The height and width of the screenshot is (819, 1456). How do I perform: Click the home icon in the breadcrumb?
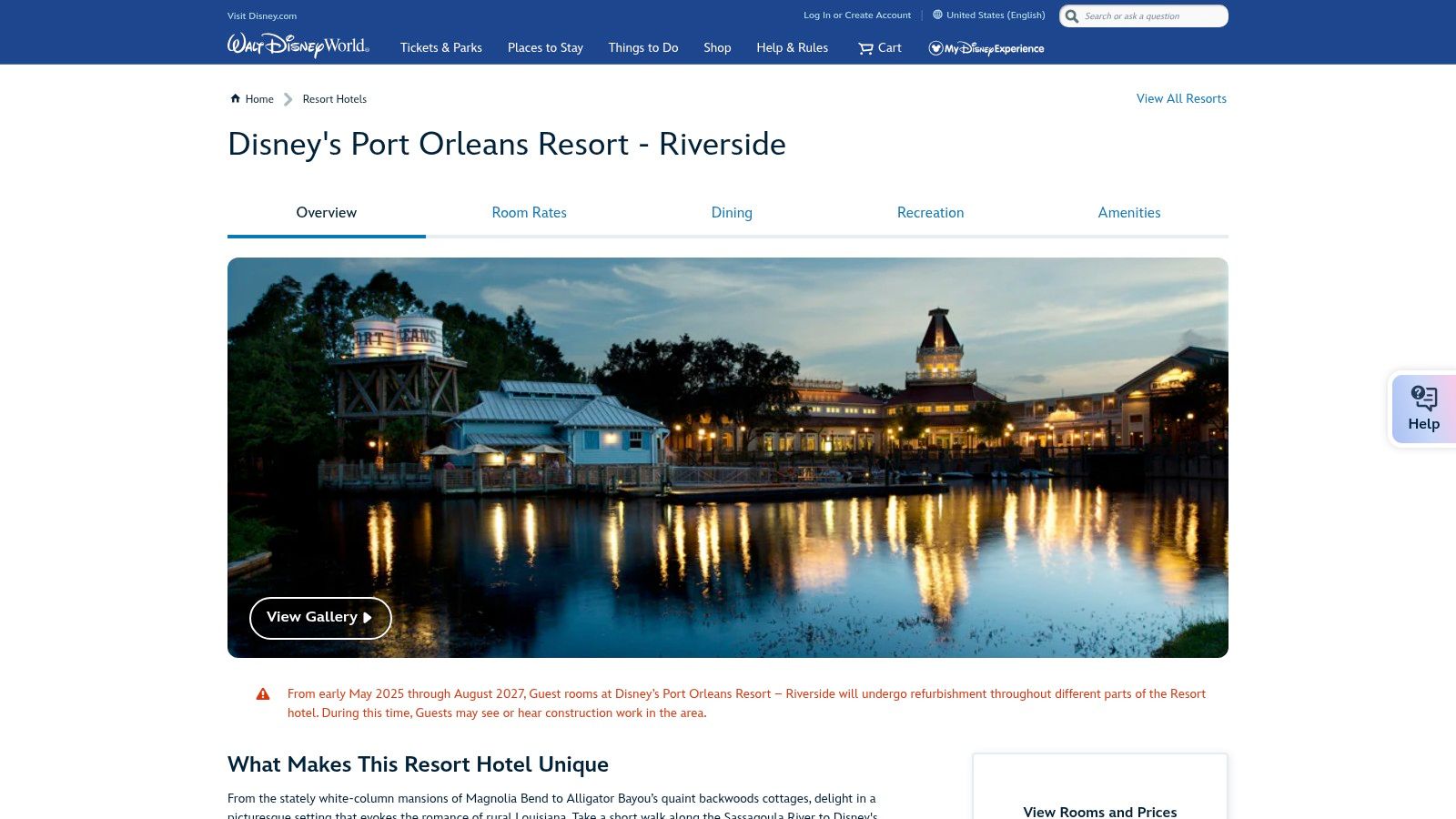click(235, 98)
